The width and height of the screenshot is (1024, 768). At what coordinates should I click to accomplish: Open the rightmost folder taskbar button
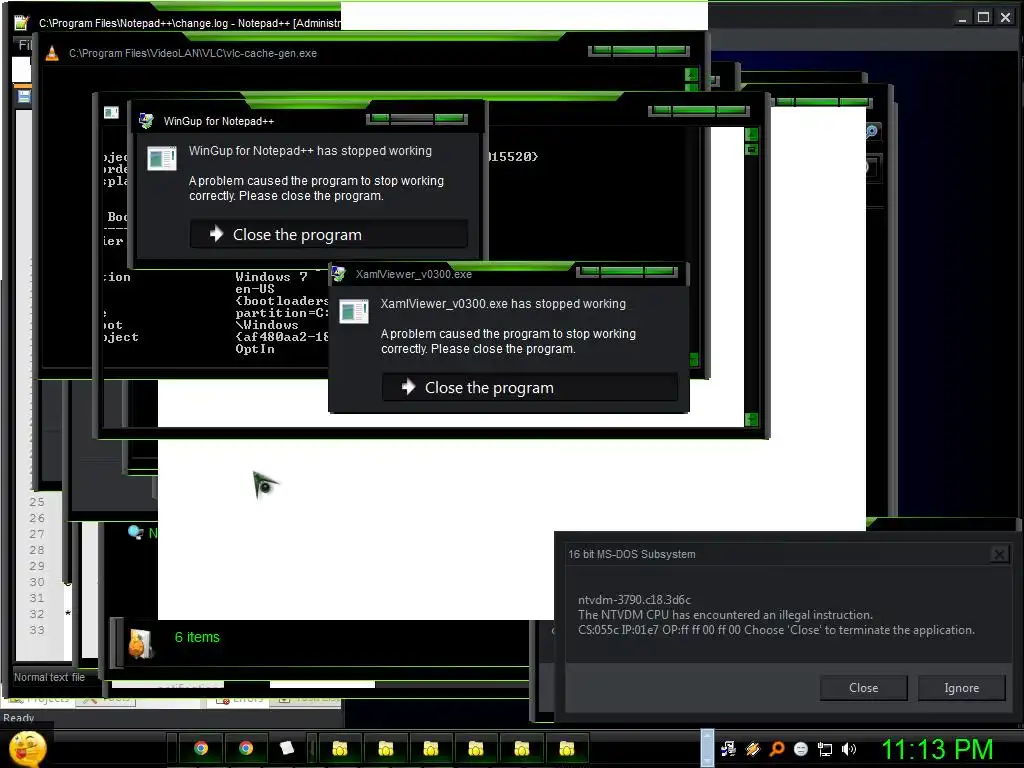(566, 748)
